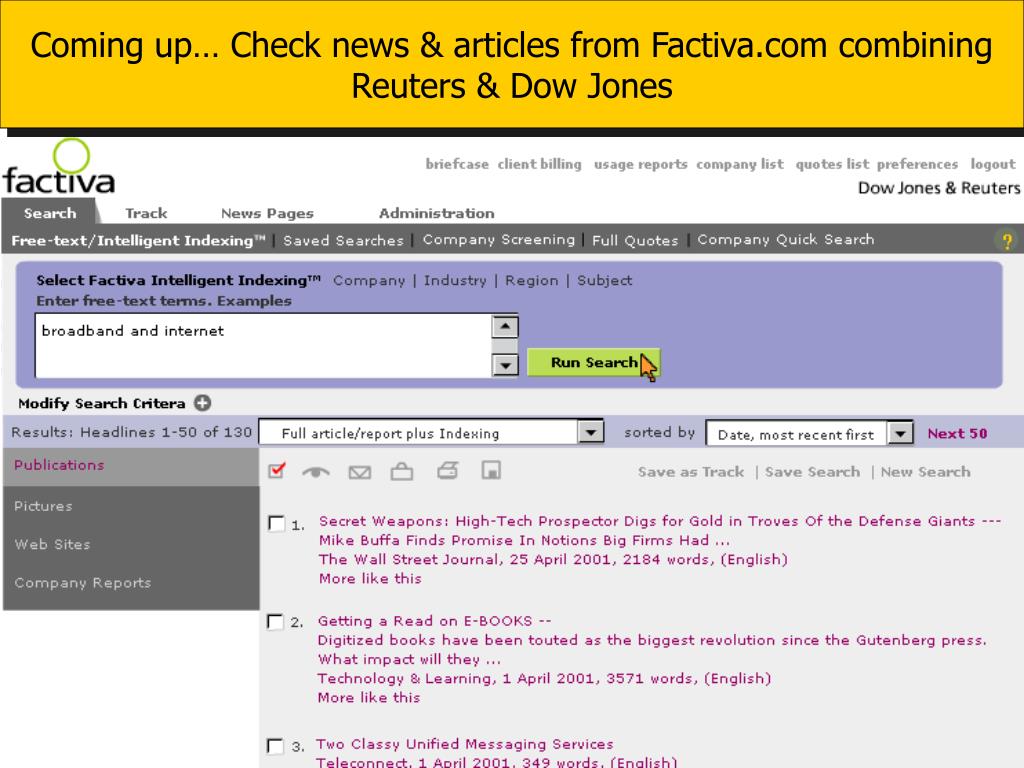The height and width of the screenshot is (768, 1024).
Task: Open Saved Searches
Action: click(344, 240)
